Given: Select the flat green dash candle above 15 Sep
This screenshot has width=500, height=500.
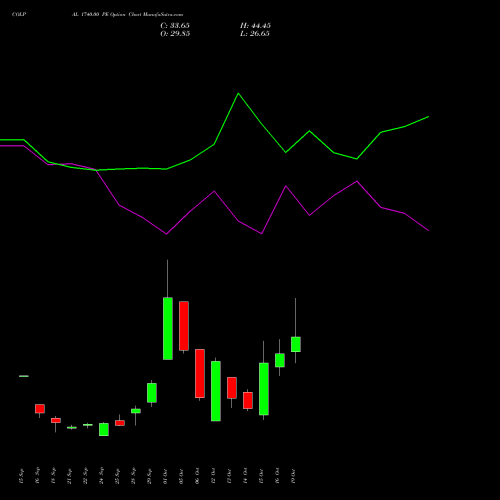Looking at the screenshot, I should point(24,376).
